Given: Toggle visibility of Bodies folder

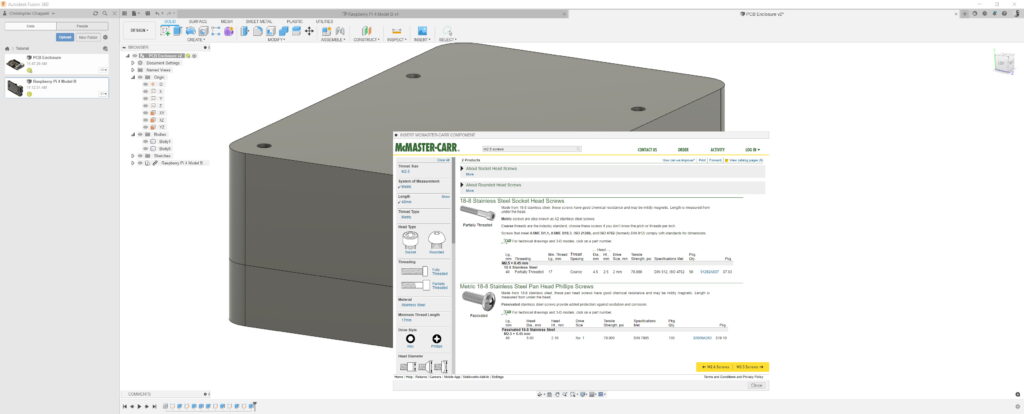Looking at the screenshot, I should (140, 135).
